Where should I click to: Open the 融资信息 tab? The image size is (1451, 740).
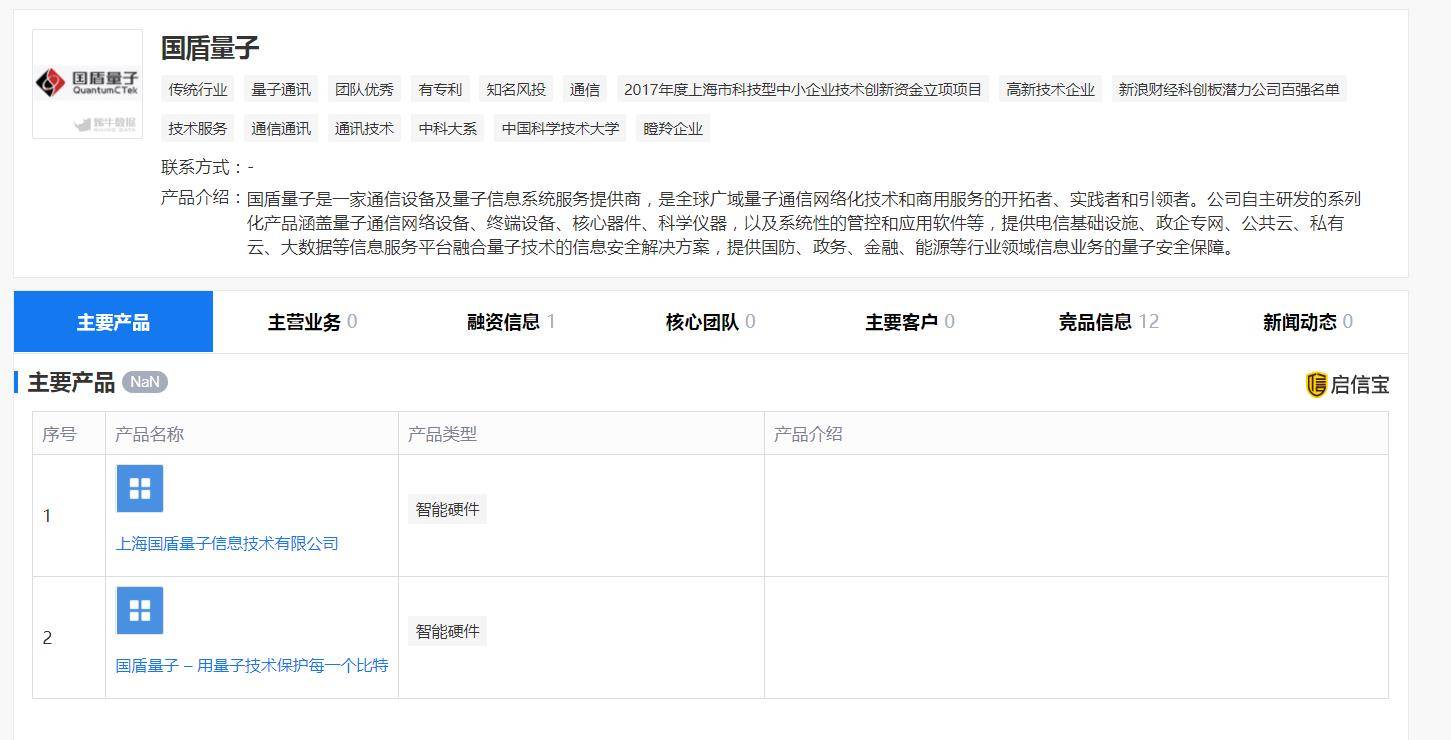[511, 322]
